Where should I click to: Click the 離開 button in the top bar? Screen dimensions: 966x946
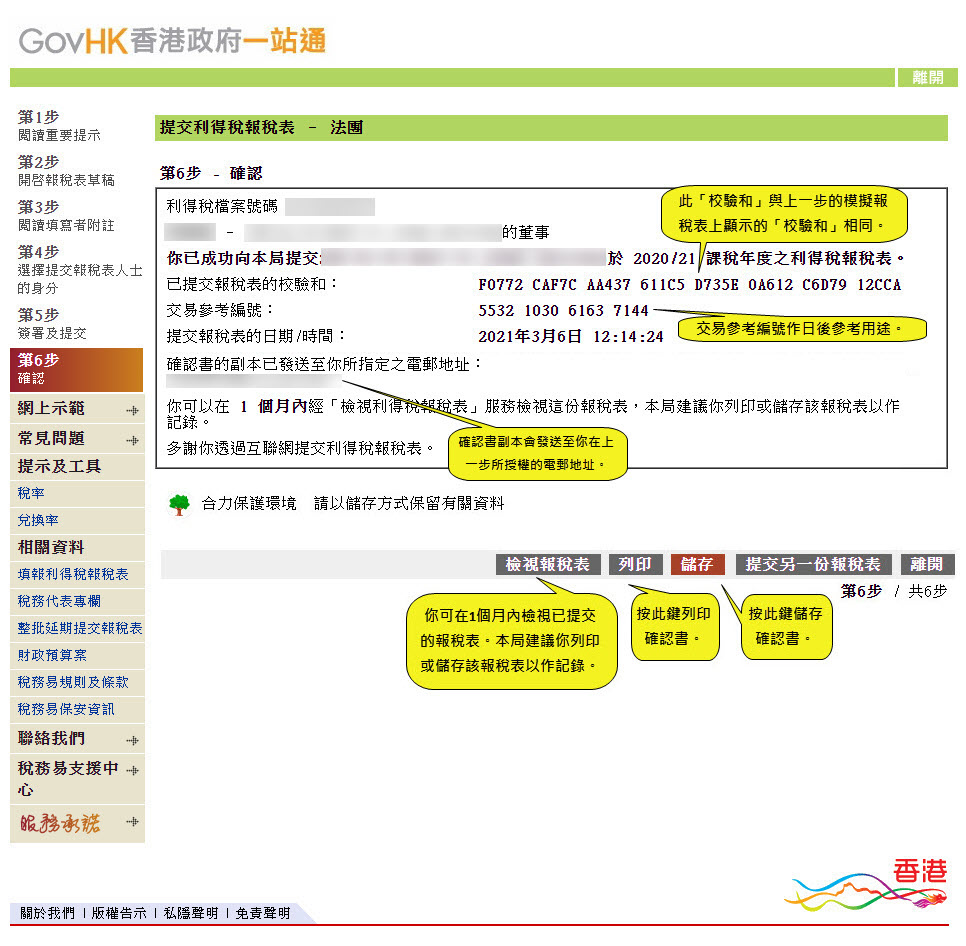point(927,77)
